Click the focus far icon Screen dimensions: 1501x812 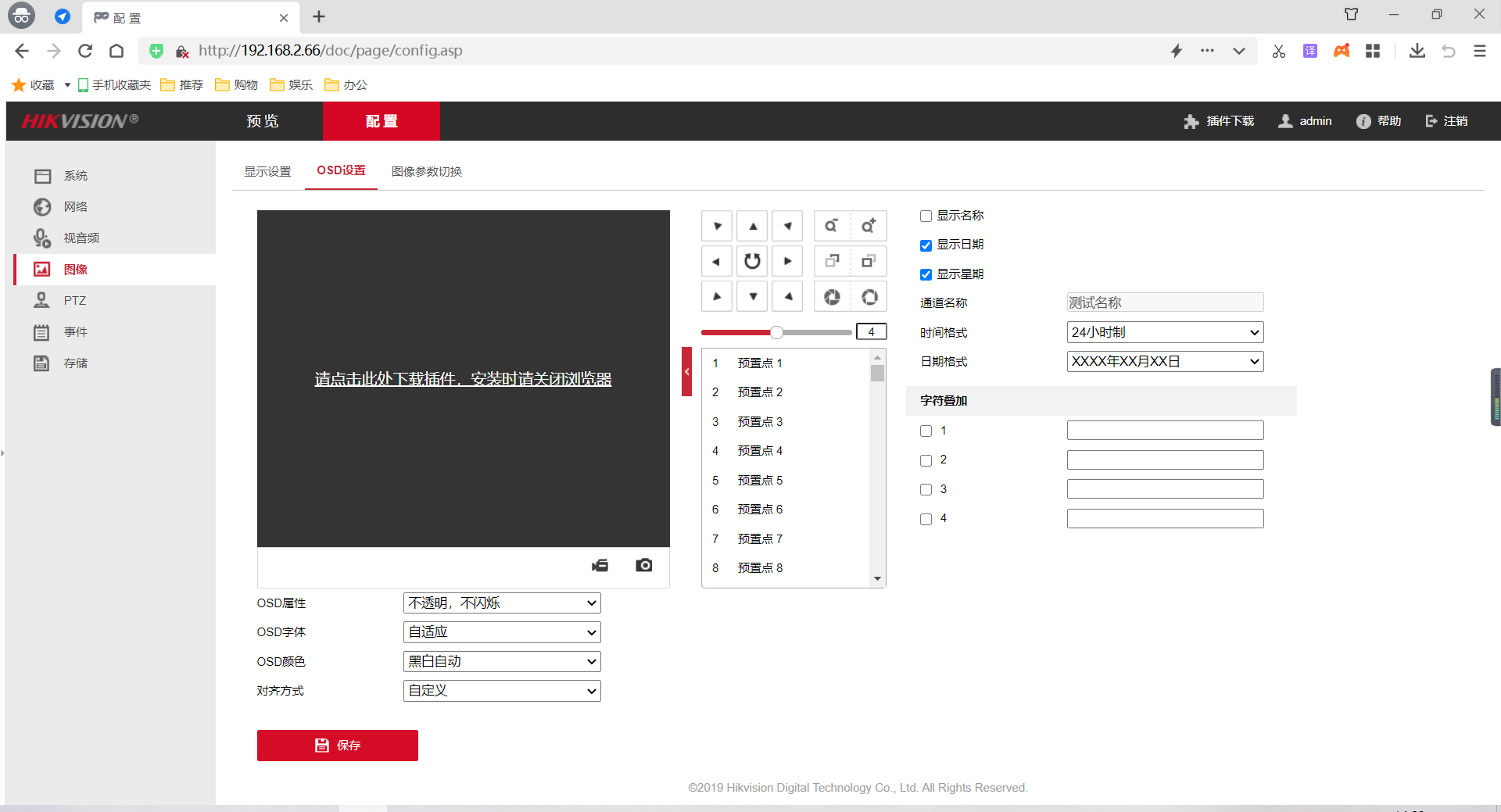point(869,261)
